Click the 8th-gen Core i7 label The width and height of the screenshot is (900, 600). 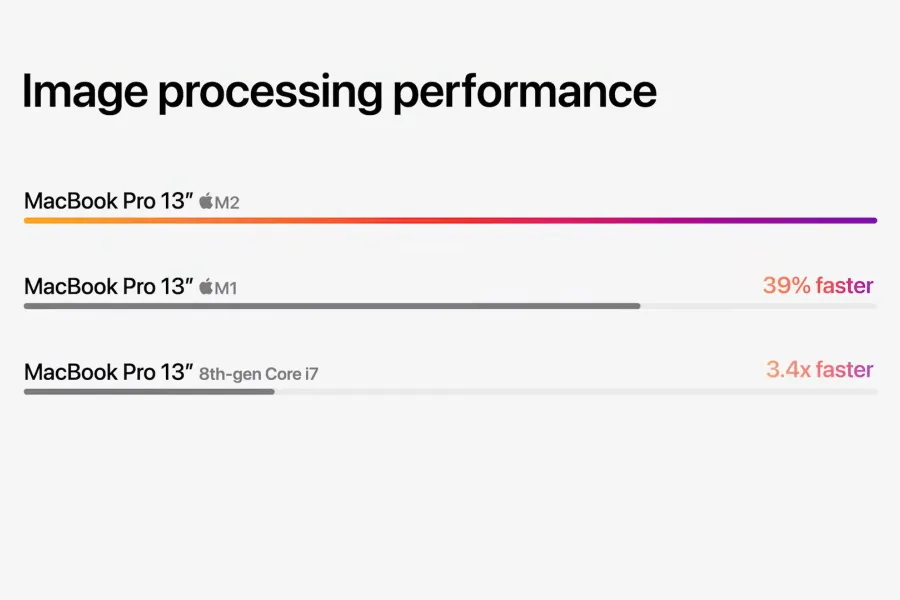[258, 374]
